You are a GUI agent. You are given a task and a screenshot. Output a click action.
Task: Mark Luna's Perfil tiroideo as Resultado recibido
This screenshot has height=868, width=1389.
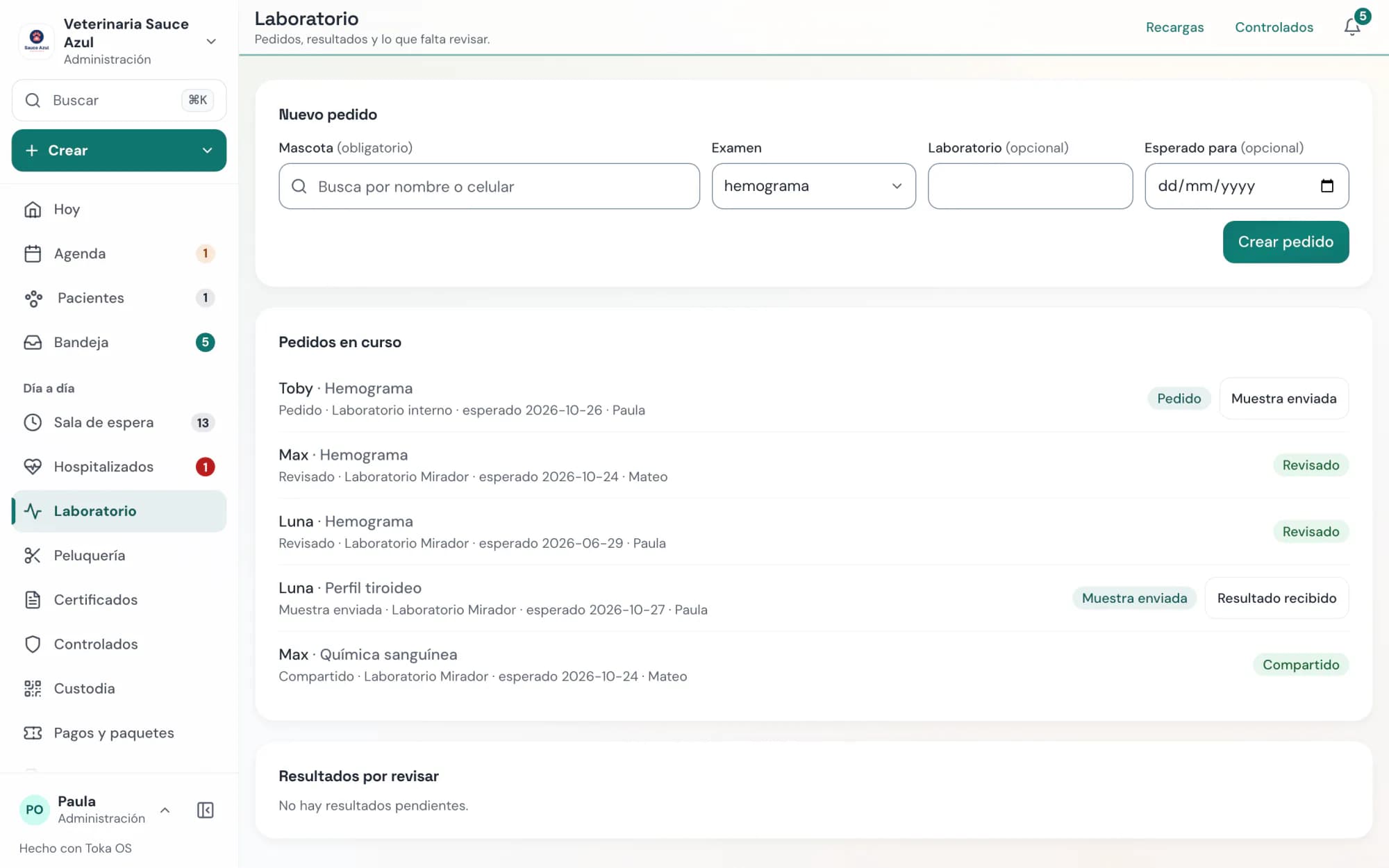click(1276, 598)
